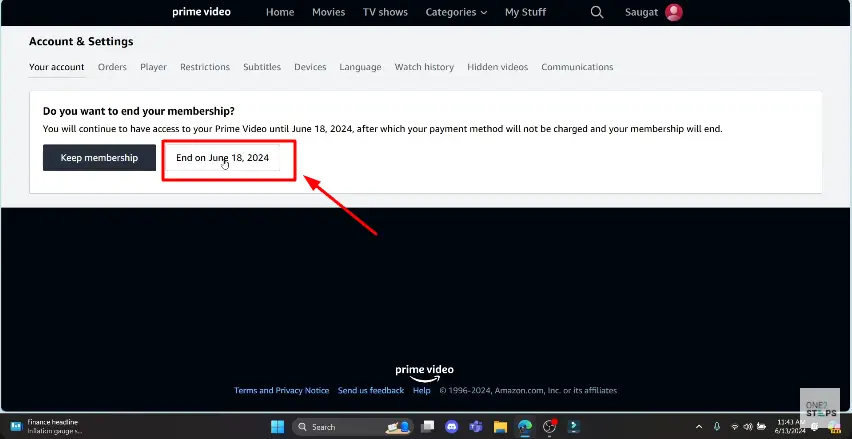Open Discord from the taskbar
This screenshot has width=852, height=439.
(452, 427)
